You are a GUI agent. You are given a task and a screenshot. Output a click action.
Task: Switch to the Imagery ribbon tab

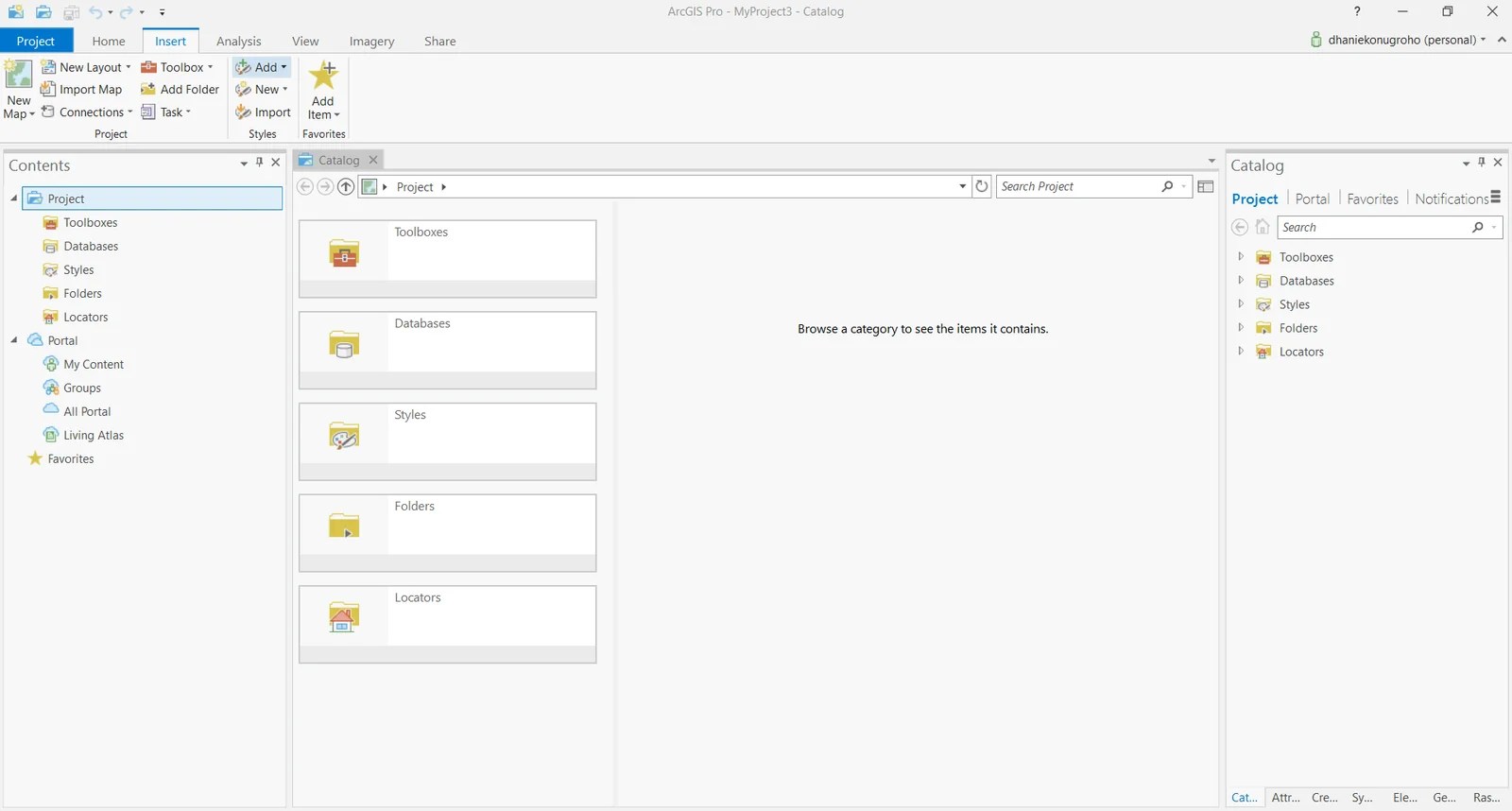[x=371, y=41]
